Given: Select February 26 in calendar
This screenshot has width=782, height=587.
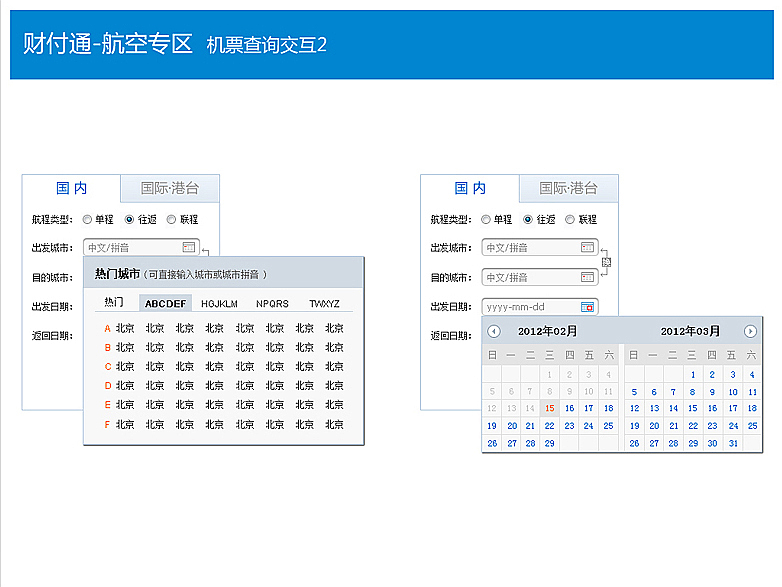Looking at the screenshot, I should click(492, 443).
